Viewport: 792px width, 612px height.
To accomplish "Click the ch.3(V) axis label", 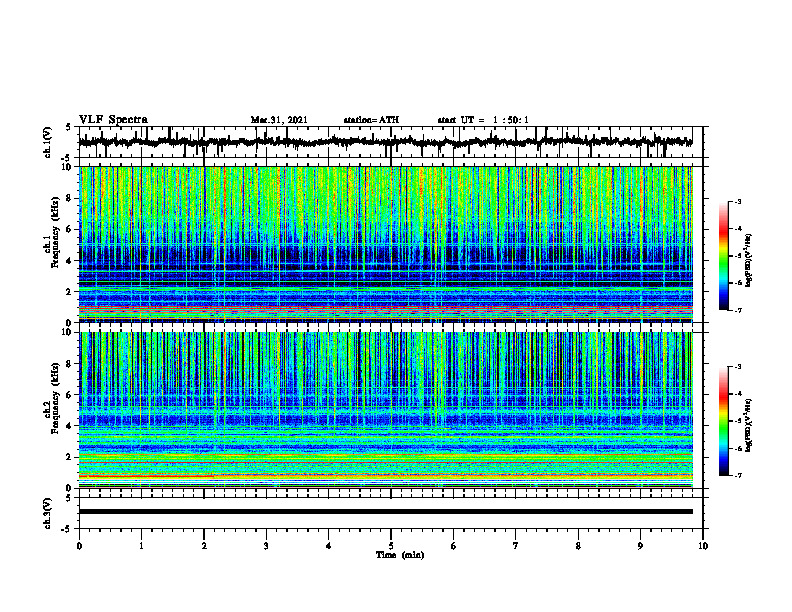I will pos(48,513).
